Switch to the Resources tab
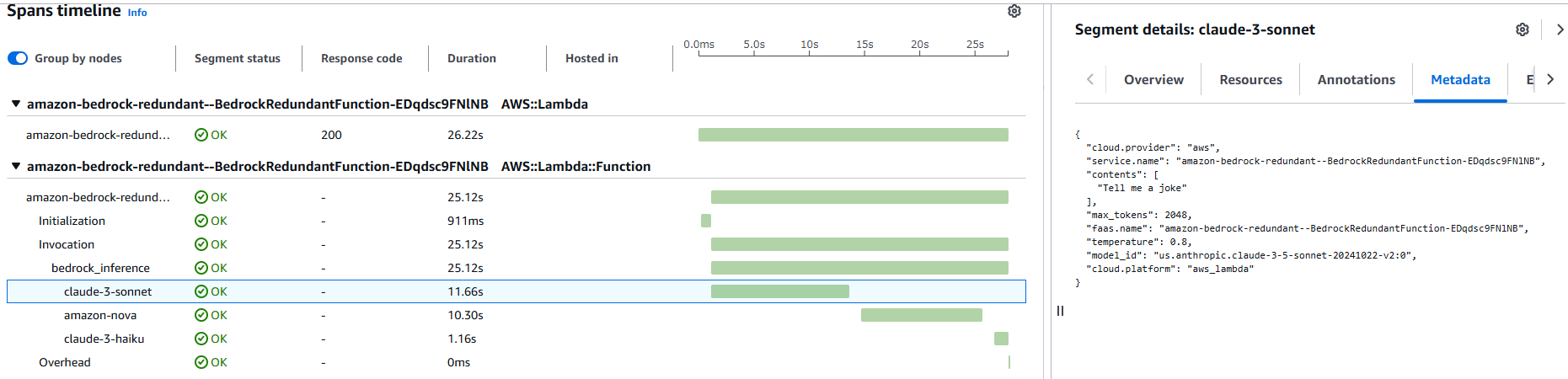Viewport: 1568px width, 379px height. (x=1250, y=79)
